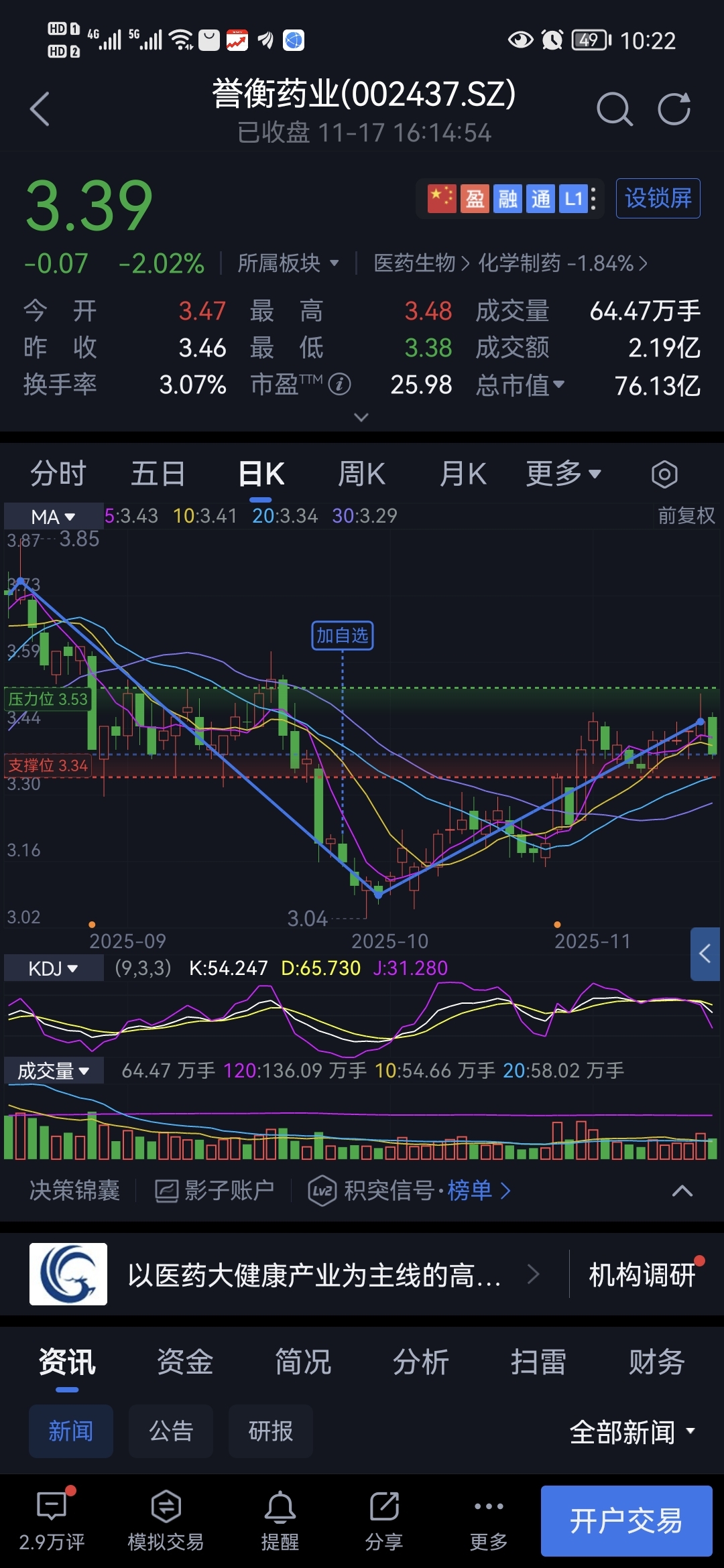Tap the KDJ (9,3,3) parameters text
This screenshot has width=724, height=1568.
pyautogui.click(x=143, y=968)
